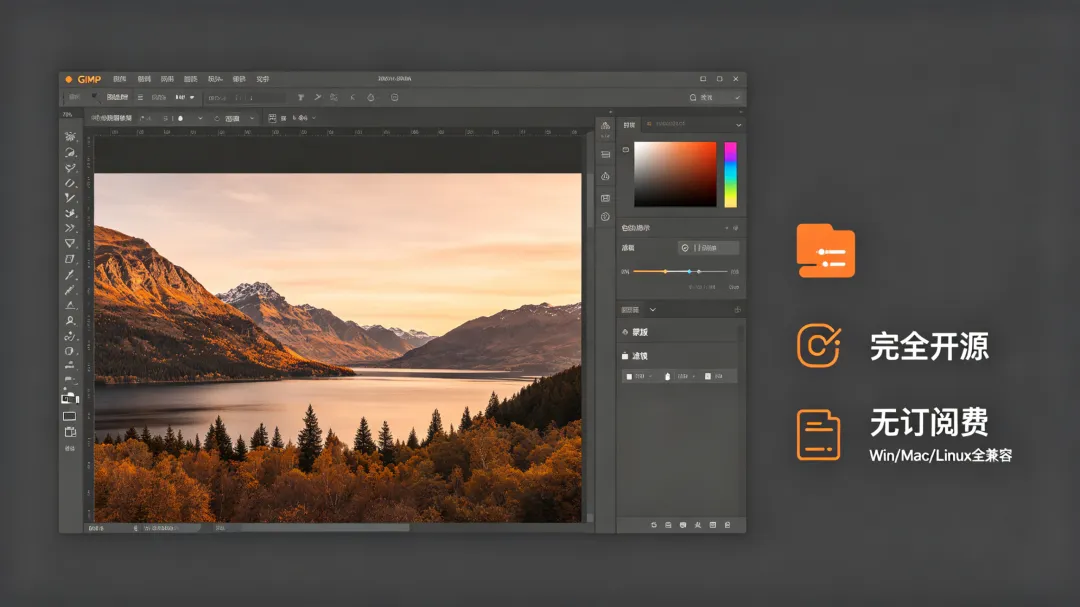Click the grid icon in the tool options bar

tap(272, 119)
